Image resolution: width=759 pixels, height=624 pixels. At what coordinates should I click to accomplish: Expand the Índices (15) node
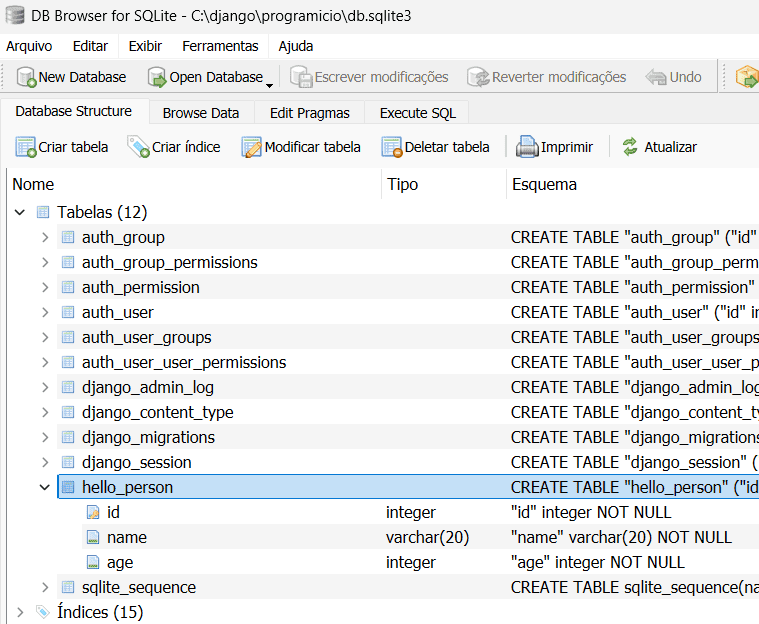point(20,612)
